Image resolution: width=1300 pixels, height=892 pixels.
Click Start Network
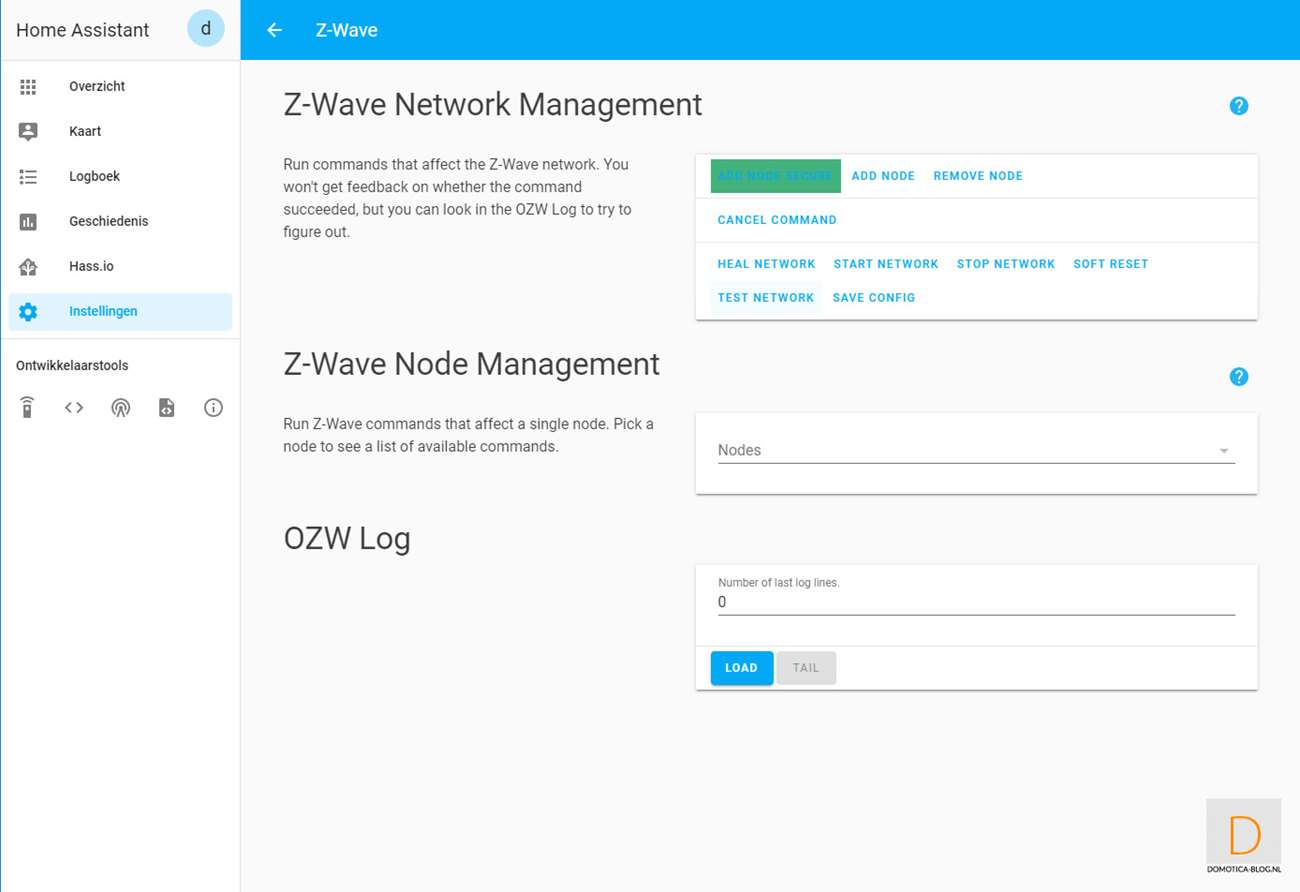[886, 264]
